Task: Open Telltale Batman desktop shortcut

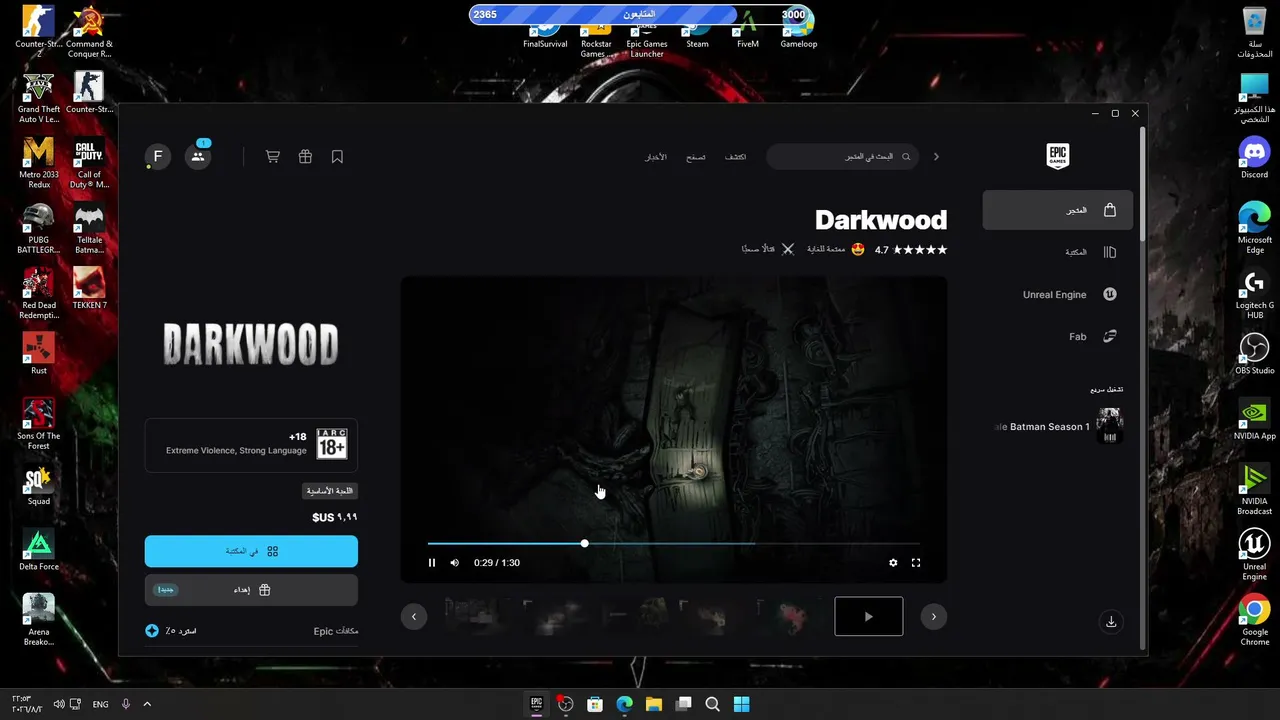Action: [x=89, y=228]
